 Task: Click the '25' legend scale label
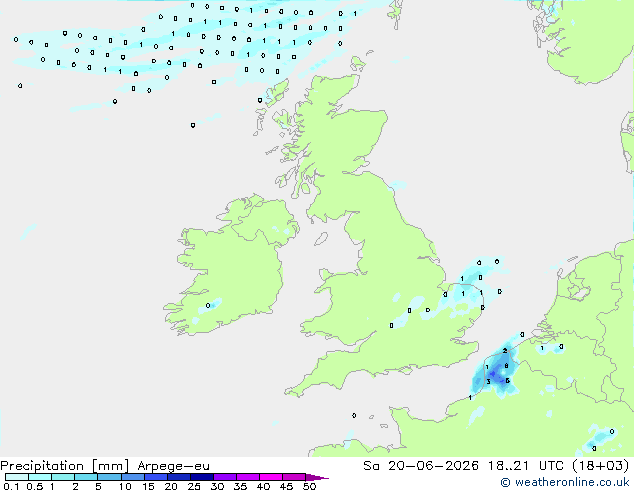point(194,486)
